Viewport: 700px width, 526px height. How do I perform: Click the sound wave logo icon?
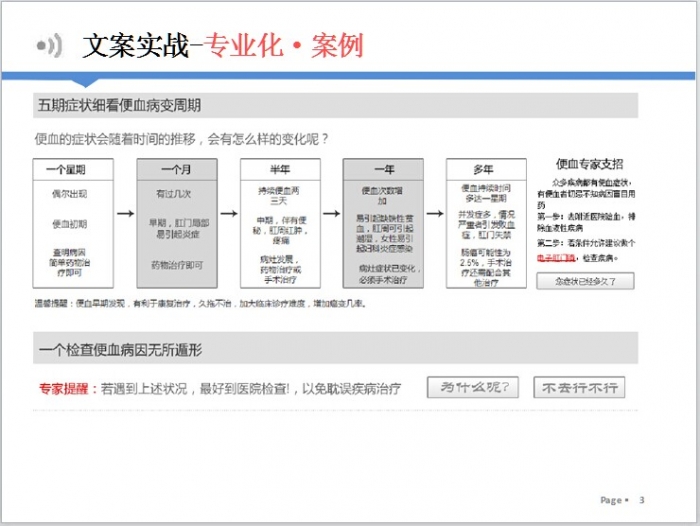click(49, 45)
